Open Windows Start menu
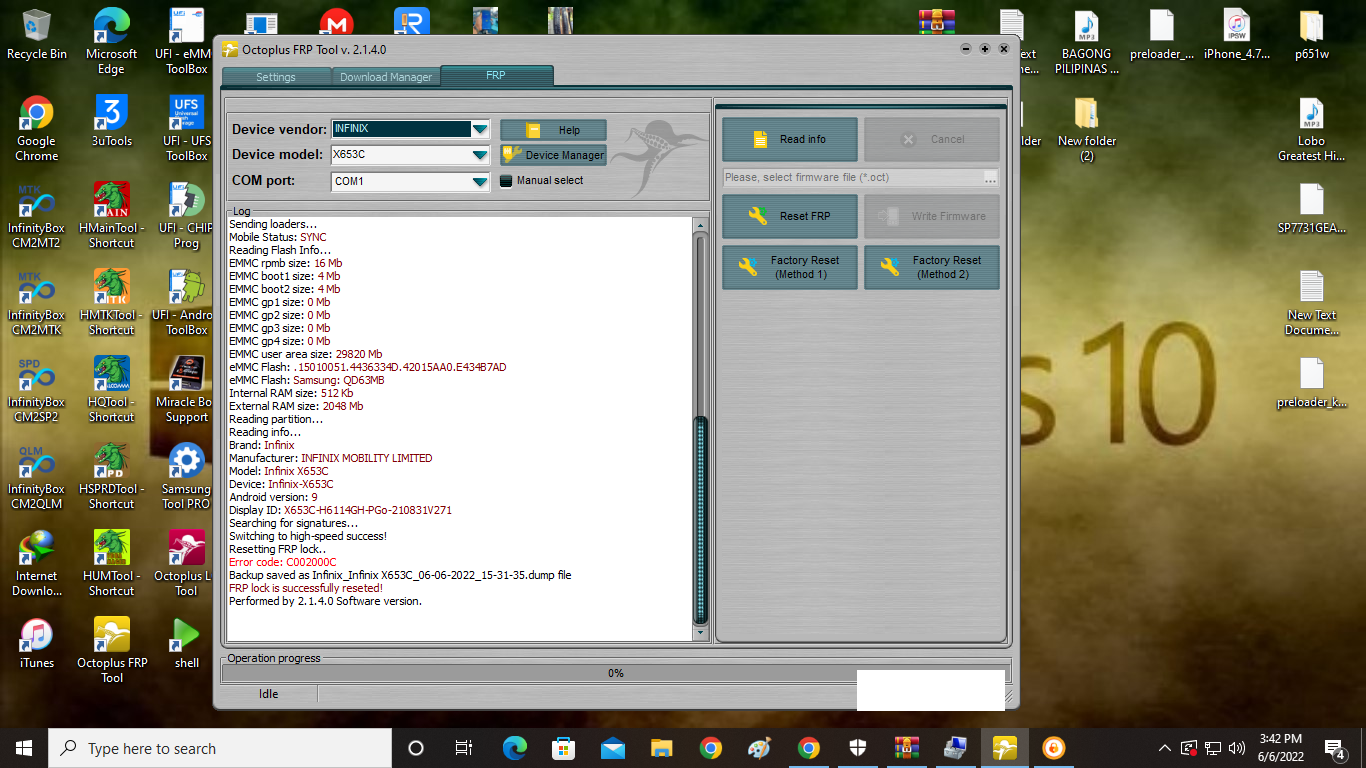The height and width of the screenshot is (768, 1366). [24, 748]
